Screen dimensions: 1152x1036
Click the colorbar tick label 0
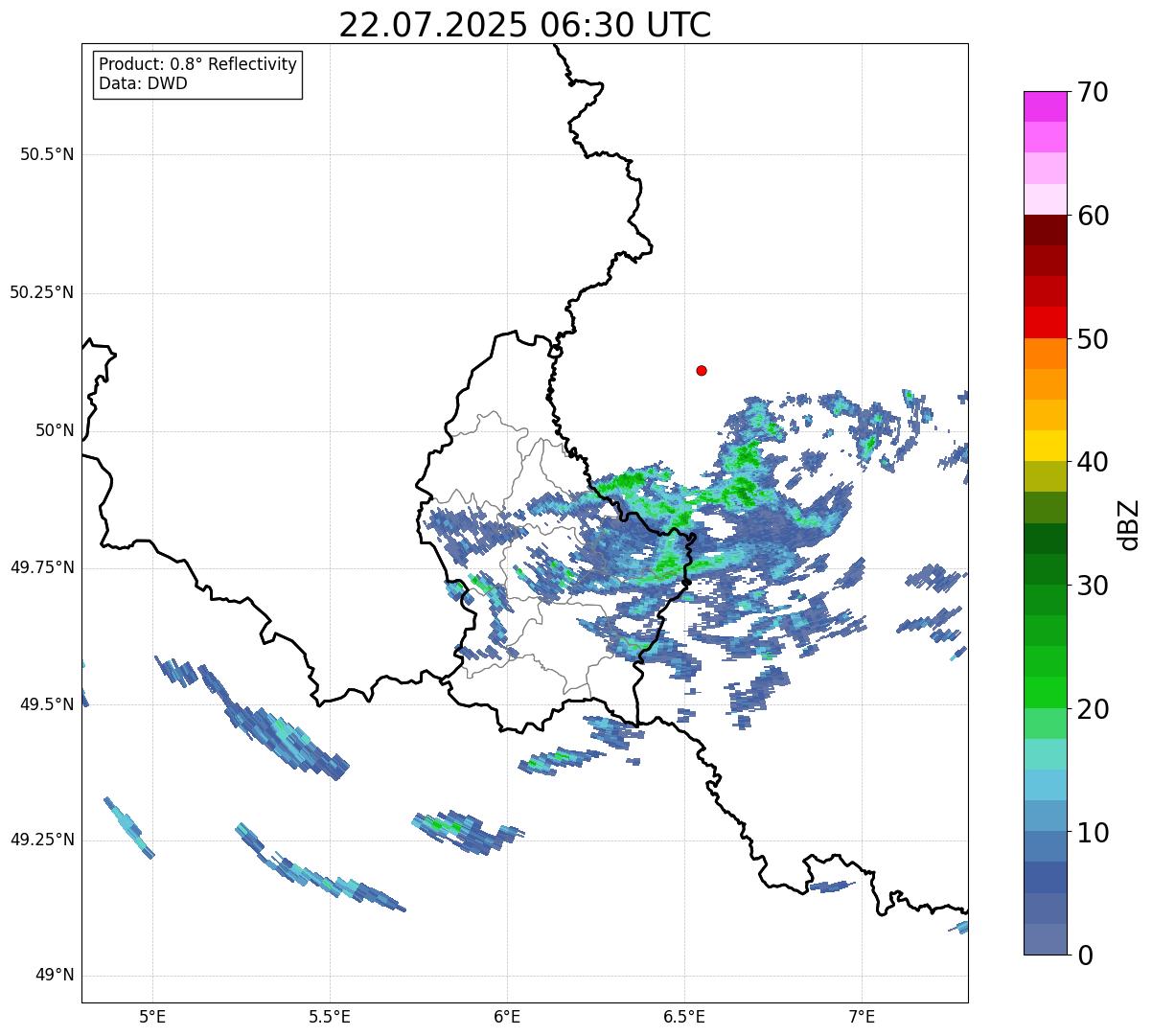coord(1085,955)
